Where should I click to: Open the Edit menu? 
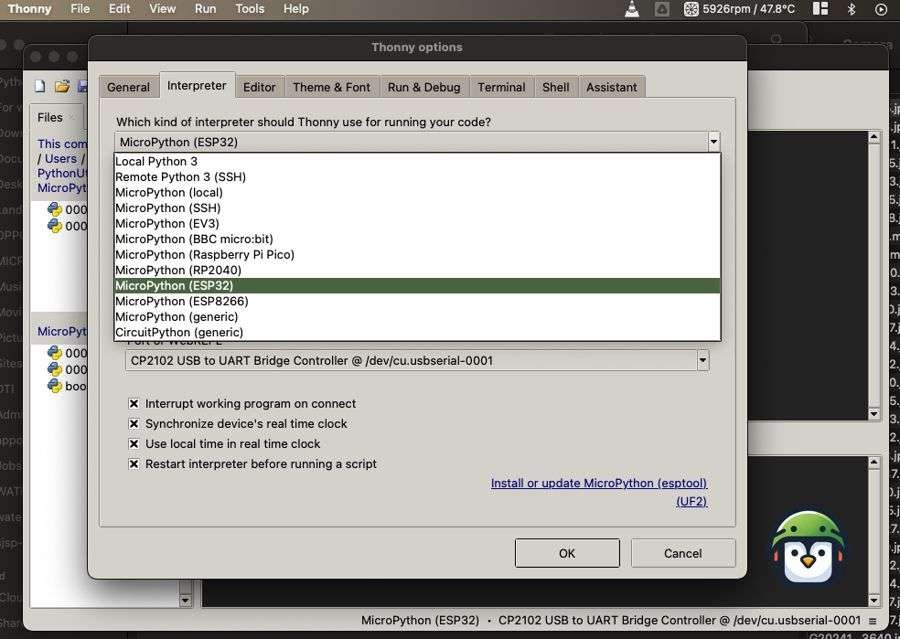point(119,9)
